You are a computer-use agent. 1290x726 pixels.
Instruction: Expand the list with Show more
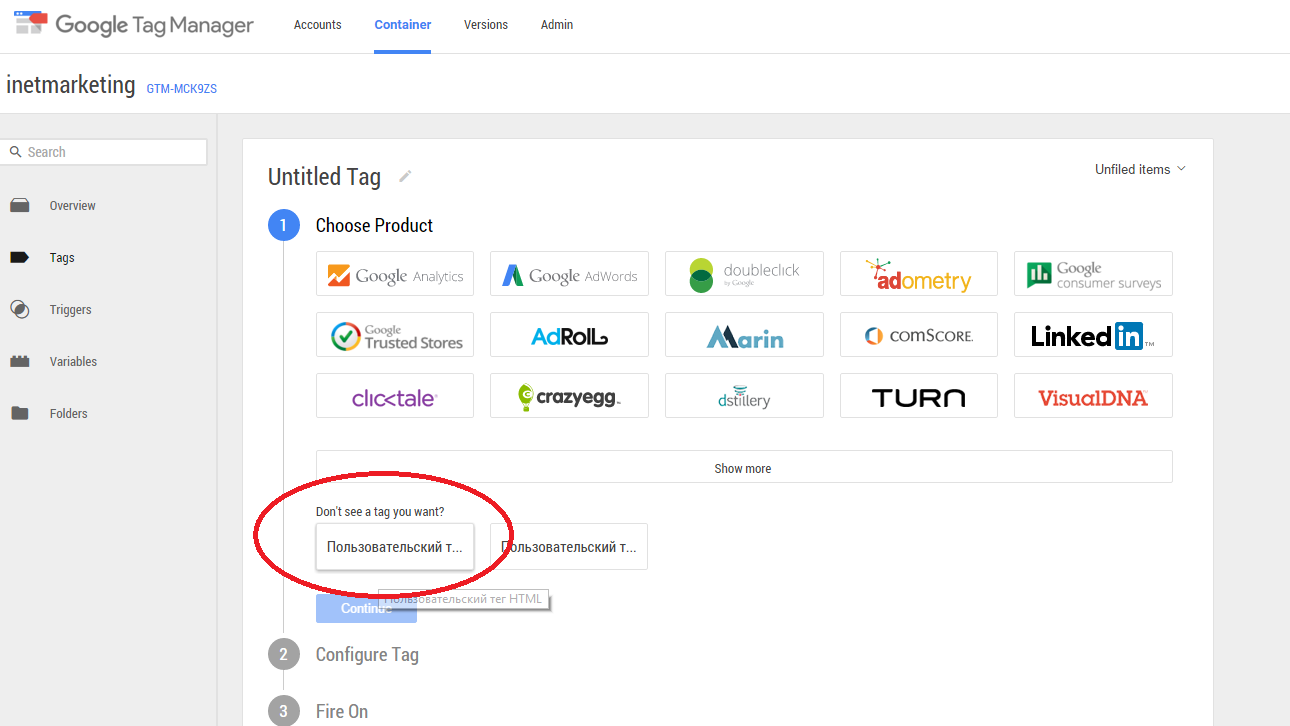point(744,467)
